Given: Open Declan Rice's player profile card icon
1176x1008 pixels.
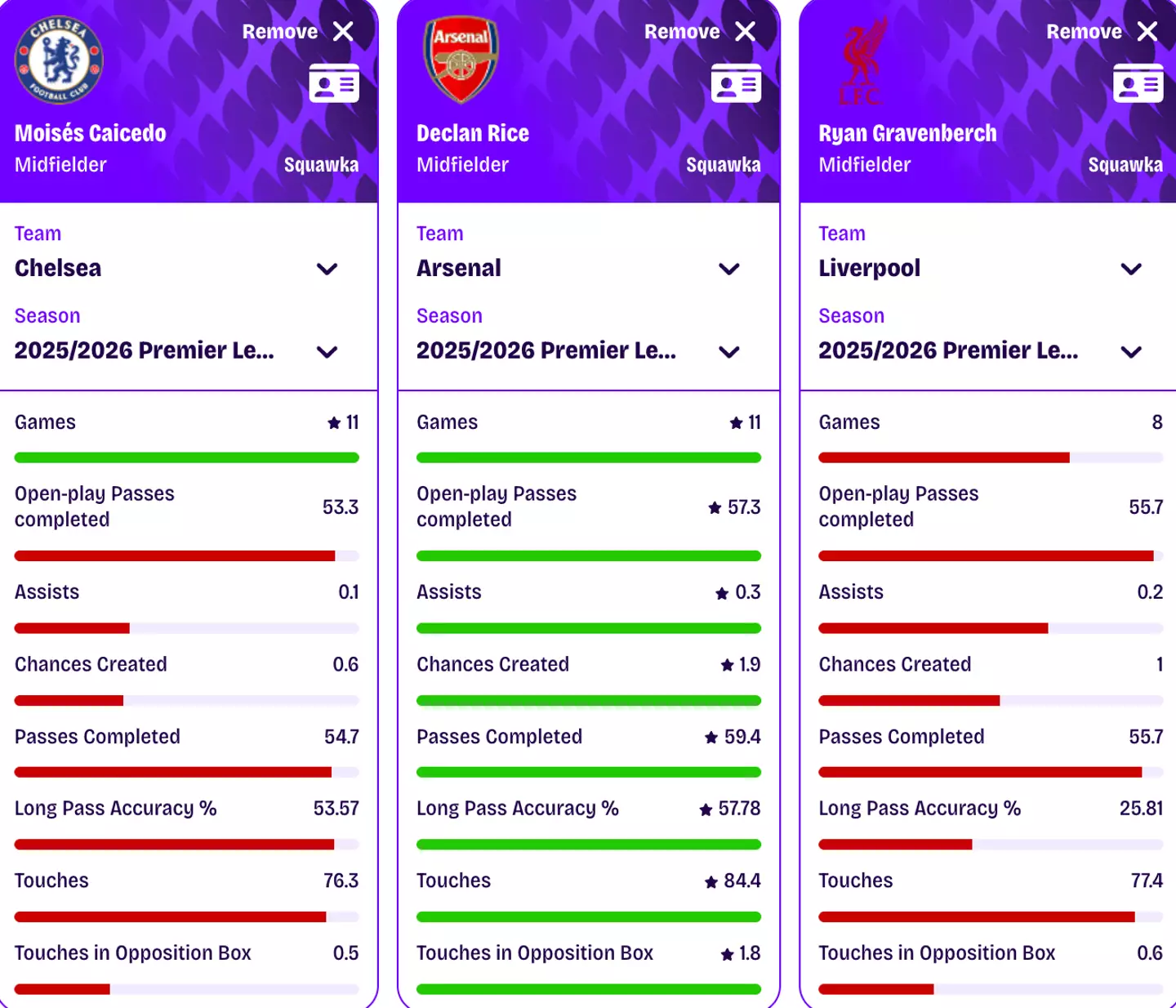Looking at the screenshot, I should 736,83.
